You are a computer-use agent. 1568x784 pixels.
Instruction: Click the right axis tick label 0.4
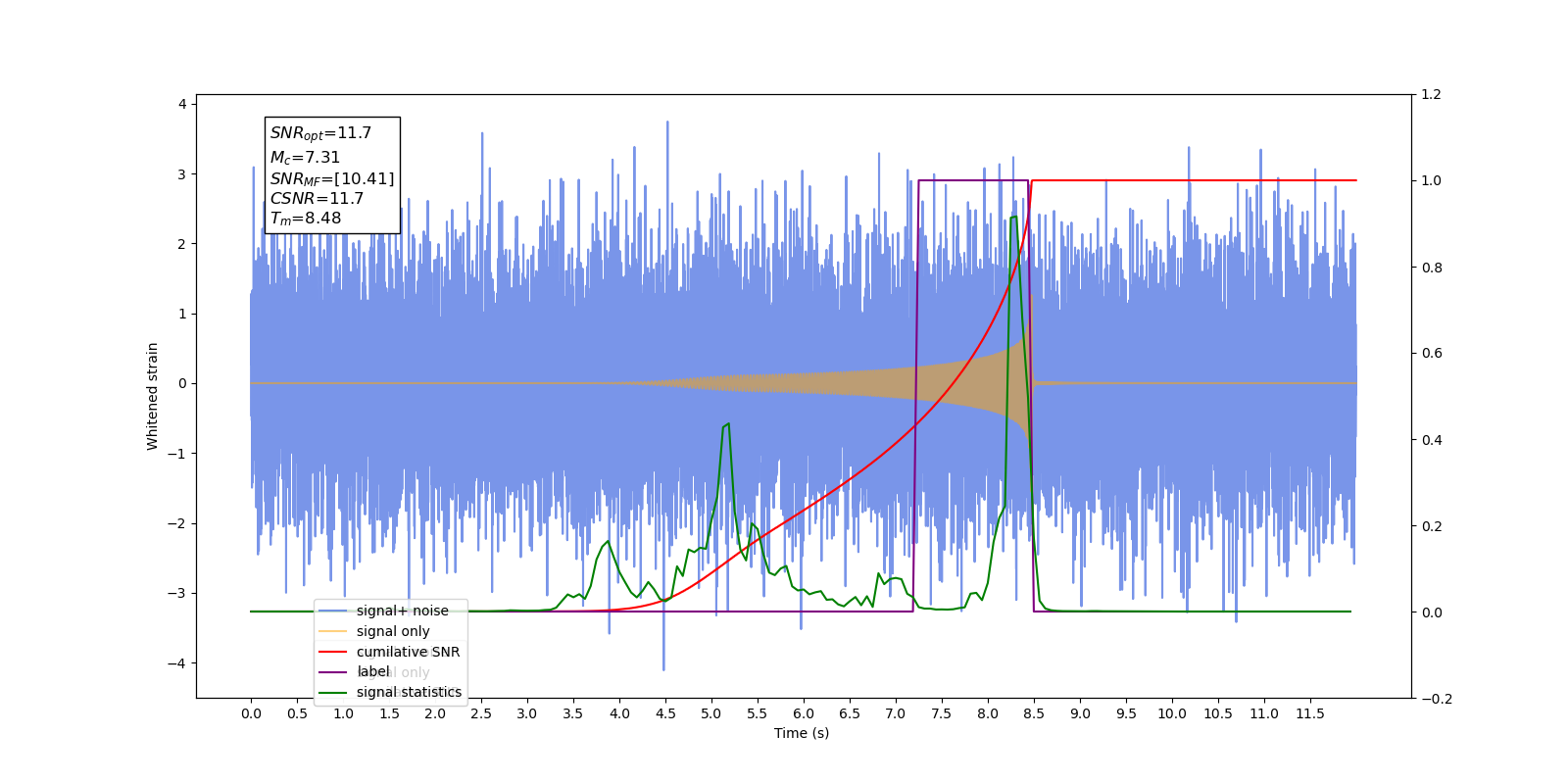[1432, 440]
